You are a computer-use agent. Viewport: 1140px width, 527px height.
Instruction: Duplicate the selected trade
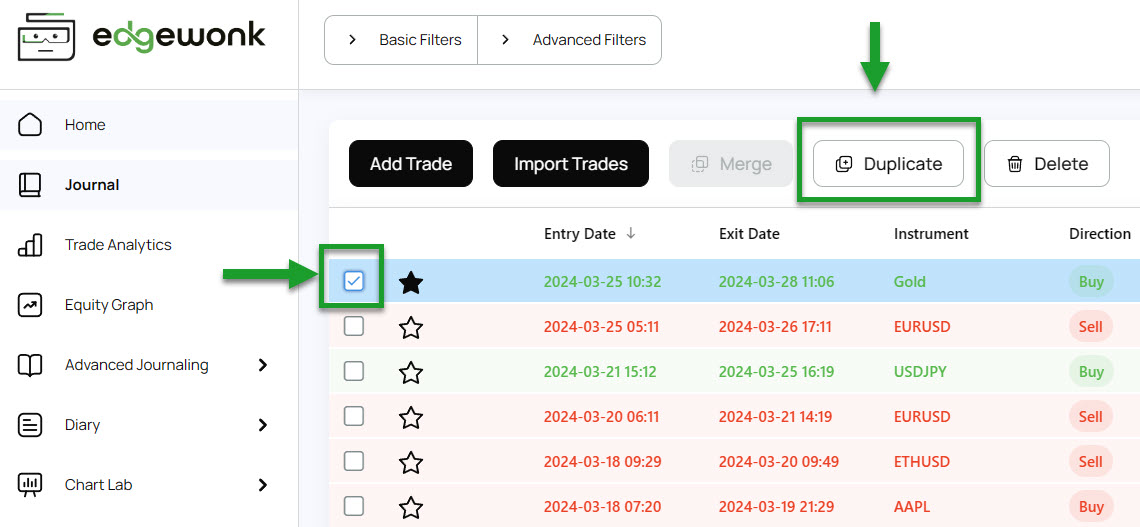point(888,164)
